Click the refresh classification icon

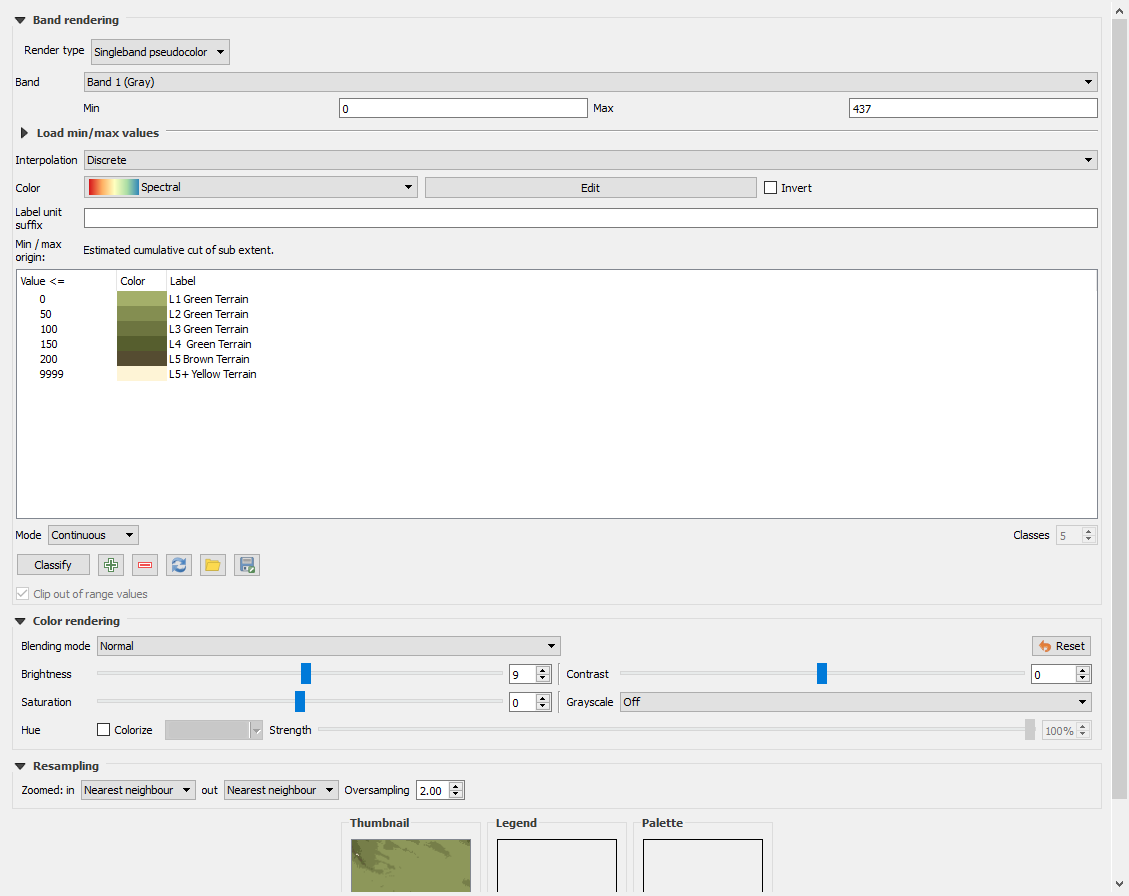click(178, 565)
